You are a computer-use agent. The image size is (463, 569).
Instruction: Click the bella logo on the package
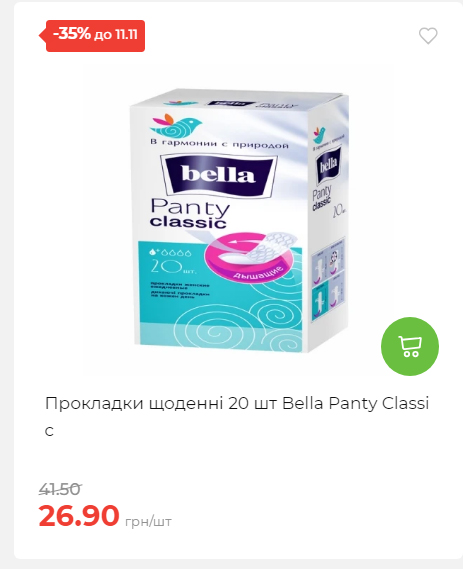[218, 175]
